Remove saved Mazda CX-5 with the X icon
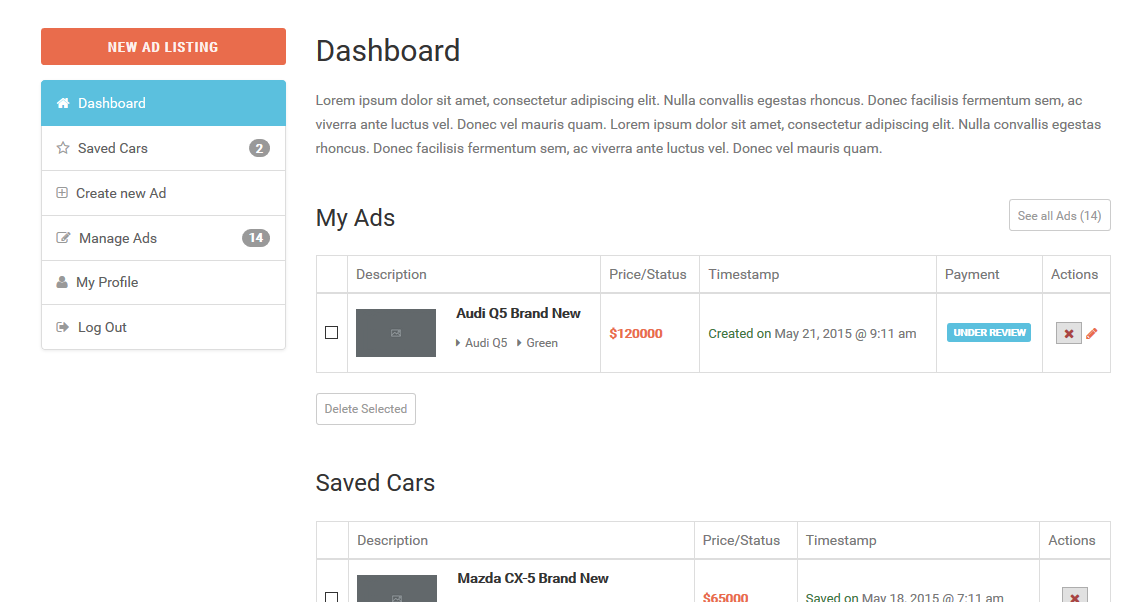 [x=1074, y=595]
